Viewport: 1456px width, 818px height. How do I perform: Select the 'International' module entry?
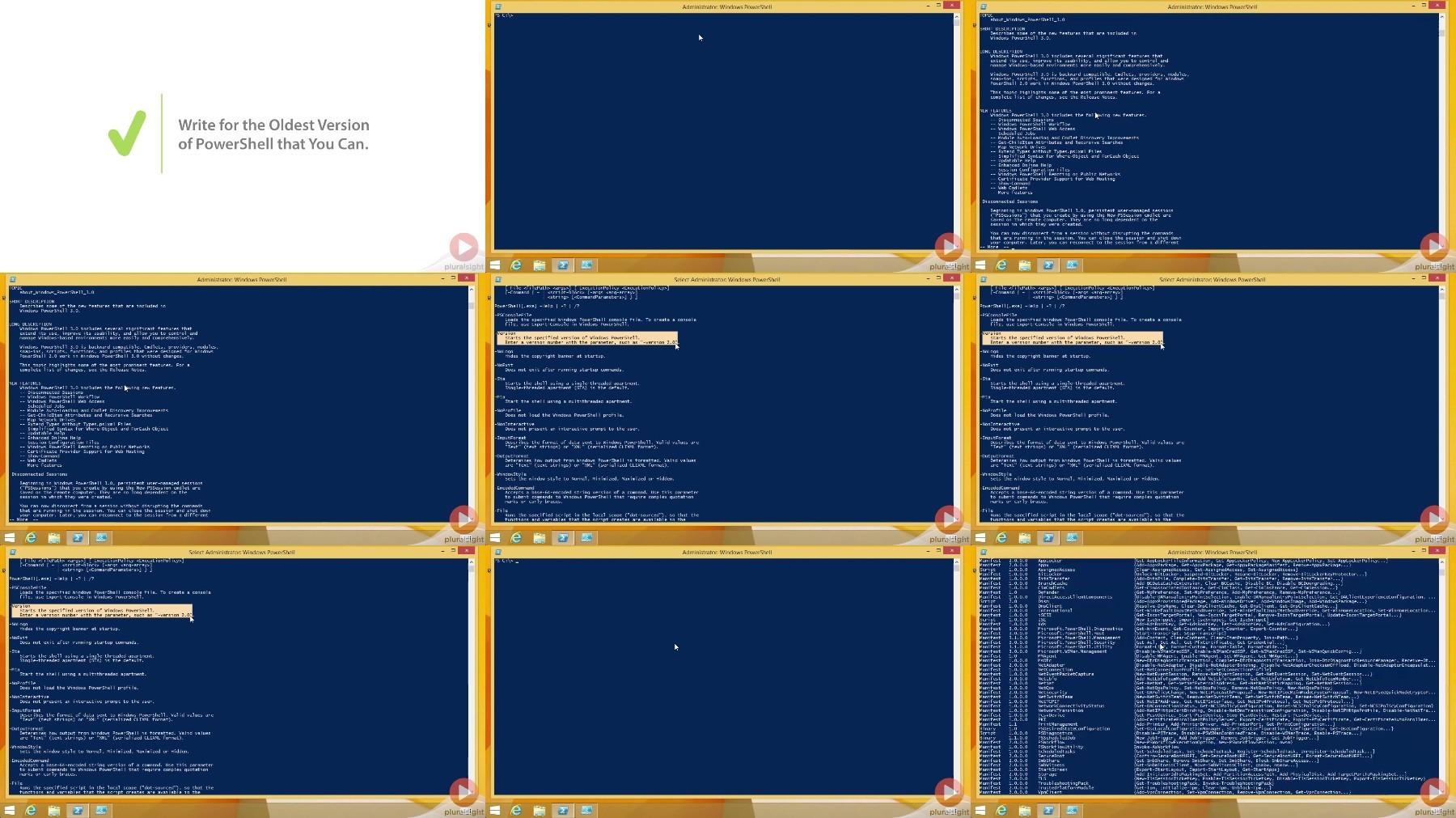pyautogui.click(x=1055, y=610)
